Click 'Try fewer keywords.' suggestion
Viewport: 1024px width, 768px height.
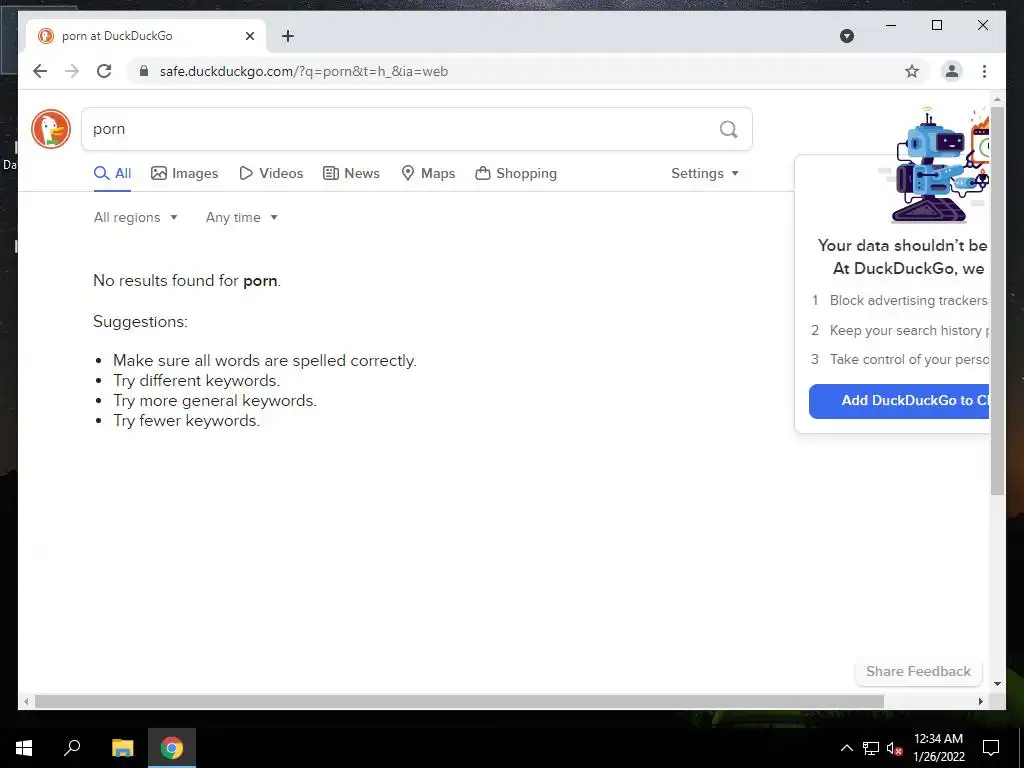(186, 421)
